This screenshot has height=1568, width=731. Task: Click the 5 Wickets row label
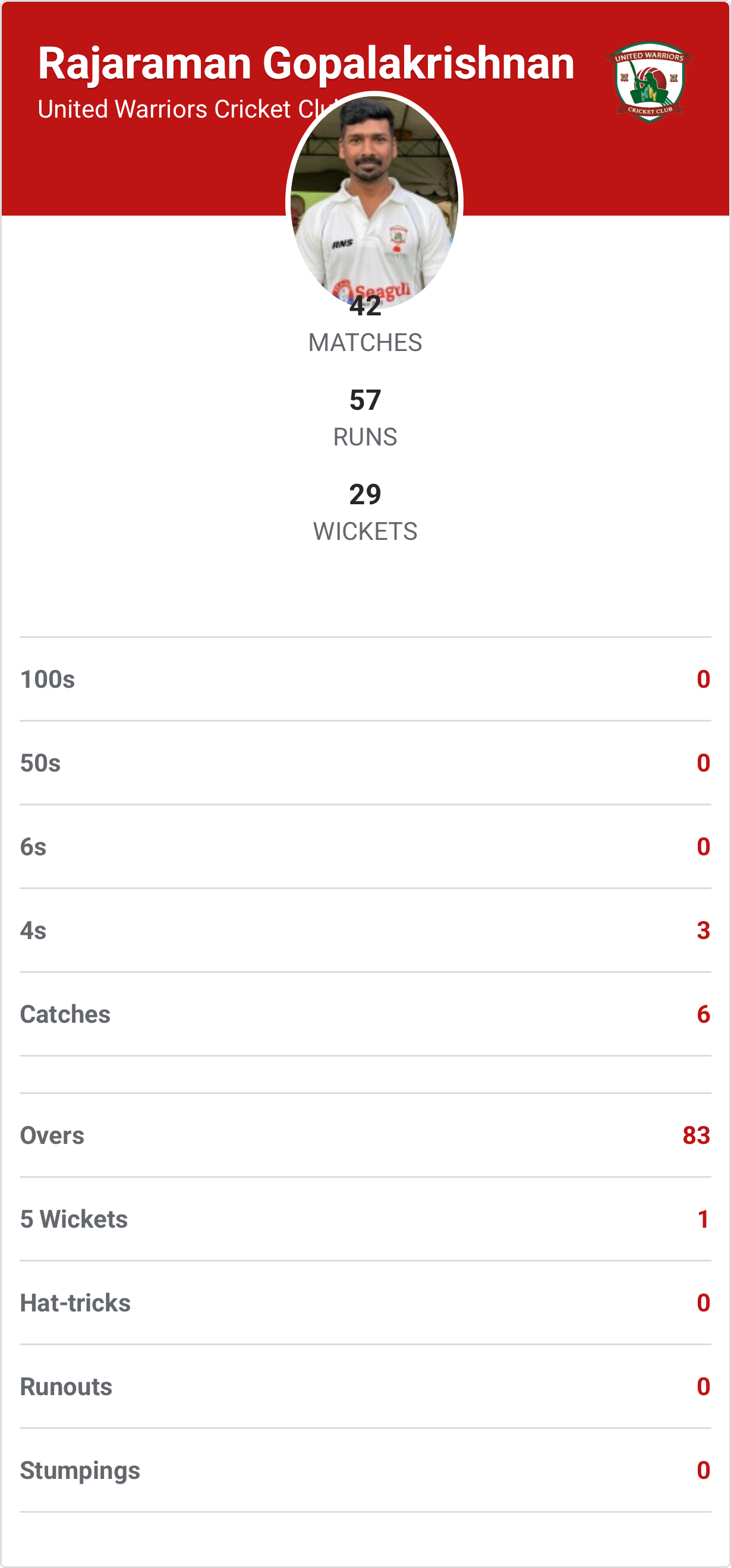tap(74, 1219)
